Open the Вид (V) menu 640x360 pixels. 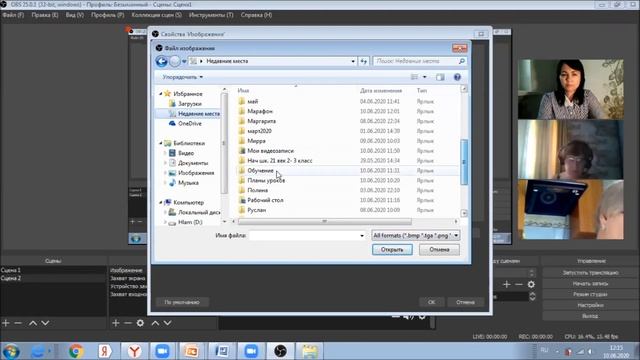point(75,15)
